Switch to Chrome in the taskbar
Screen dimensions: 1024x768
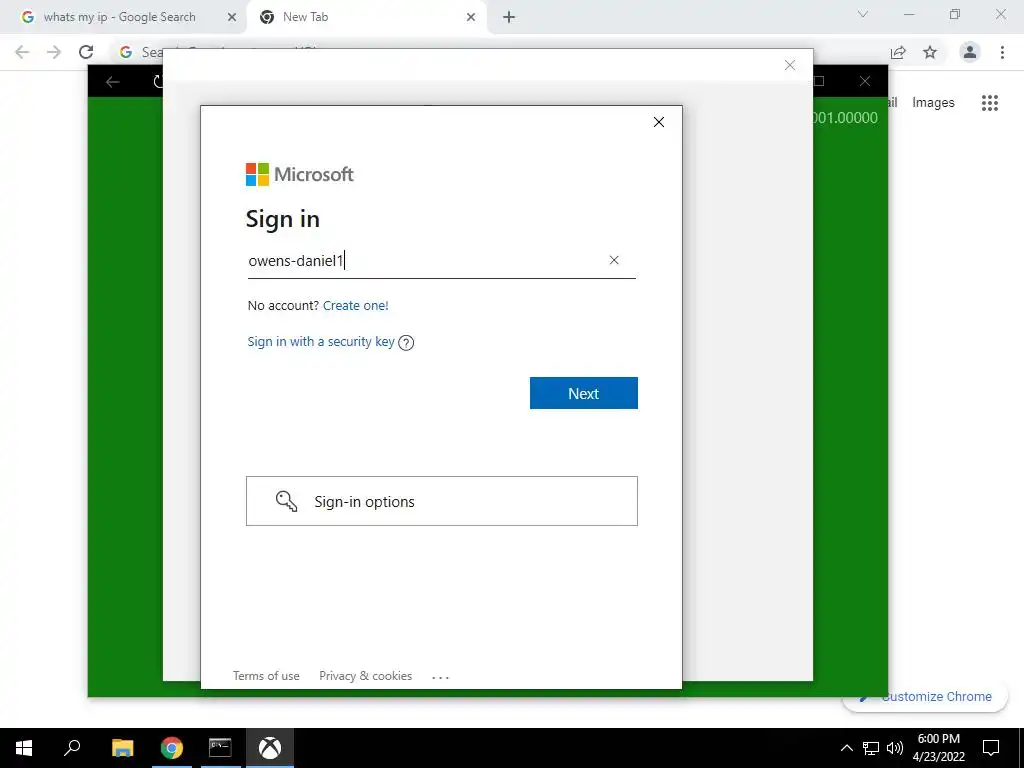click(172, 748)
